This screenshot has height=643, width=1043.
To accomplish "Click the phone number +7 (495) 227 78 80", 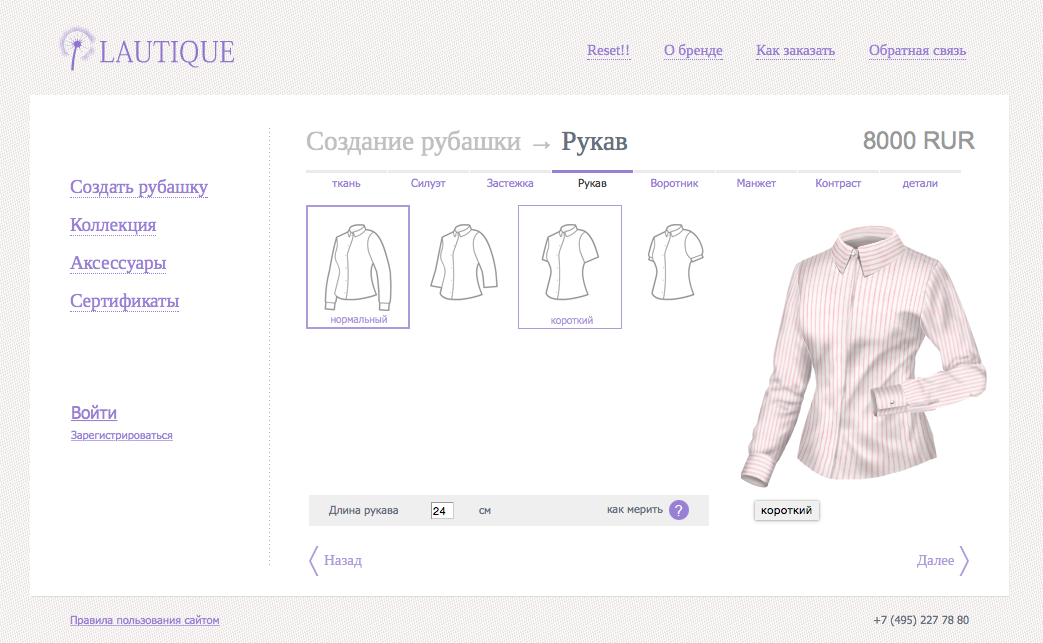I will tap(921, 620).
